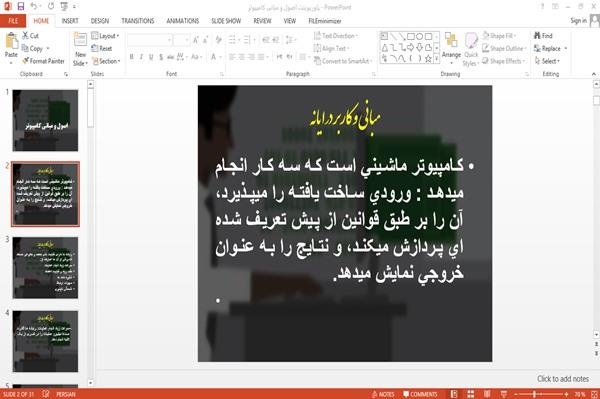The width and height of the screenshot is (600, 399).
Task: Open the Shape Outline dropdown
Action: pos(504,48)
